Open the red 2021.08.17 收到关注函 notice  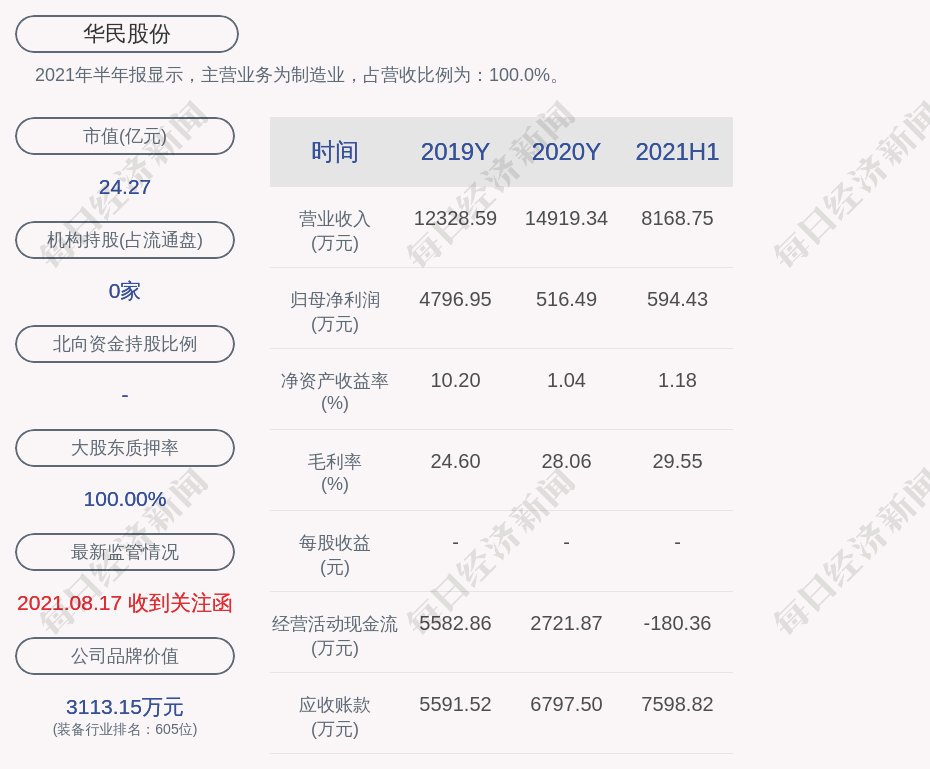tap(125, 603)
